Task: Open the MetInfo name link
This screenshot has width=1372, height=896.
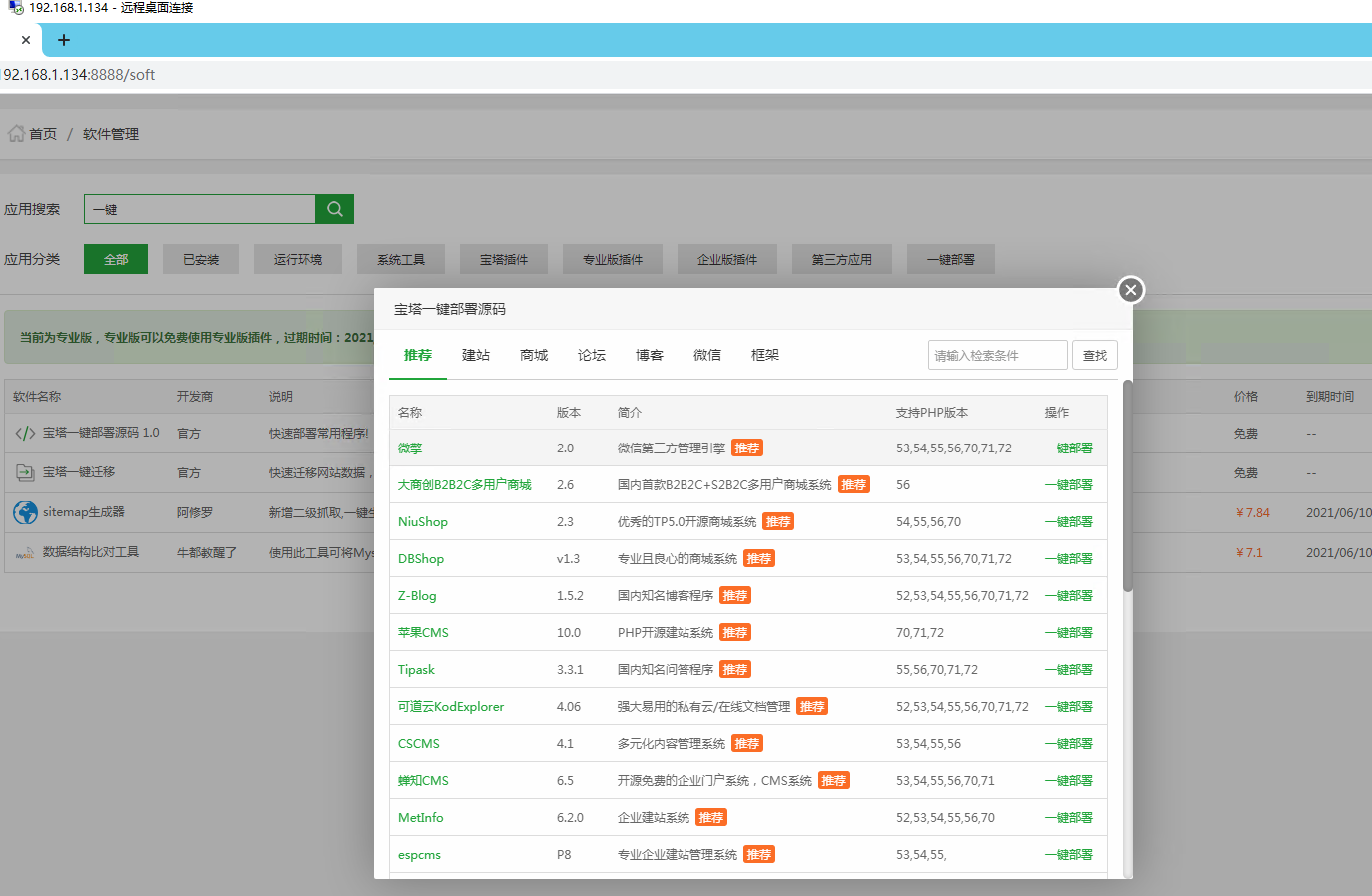Action: click(x=421, y=818)
